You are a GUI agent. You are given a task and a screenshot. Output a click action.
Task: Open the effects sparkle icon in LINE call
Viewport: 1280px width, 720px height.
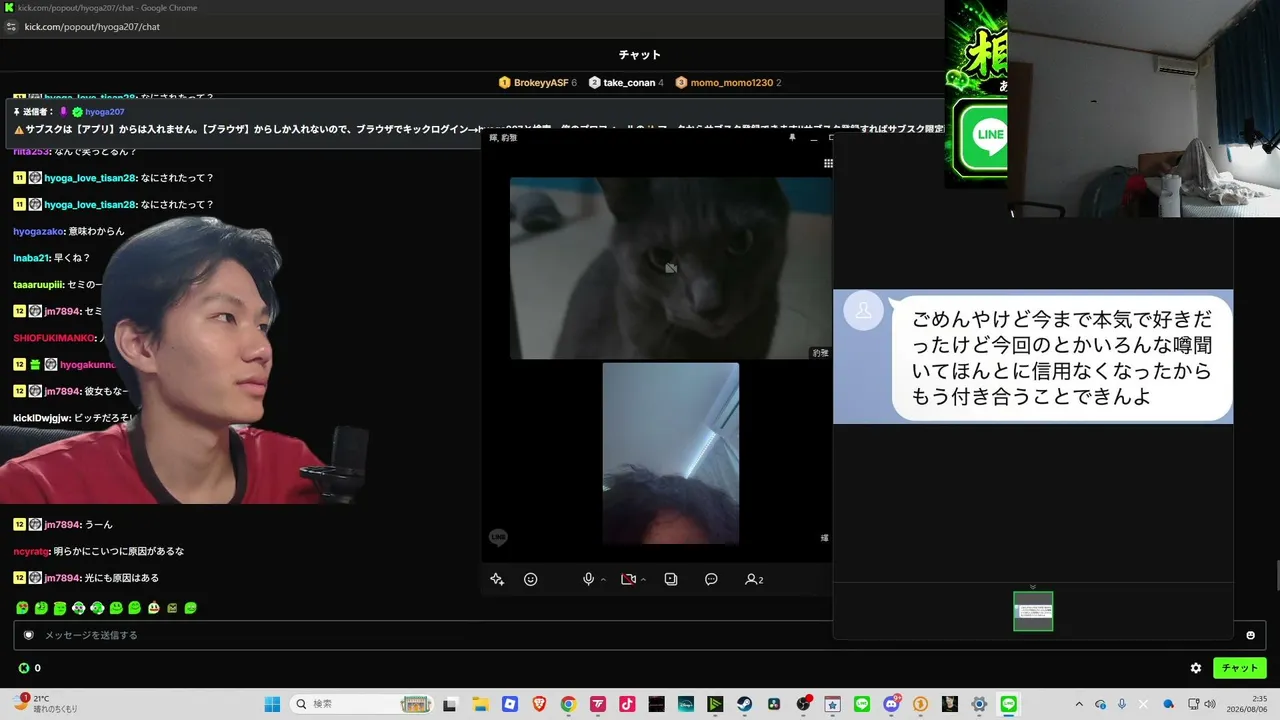point(497,579)
